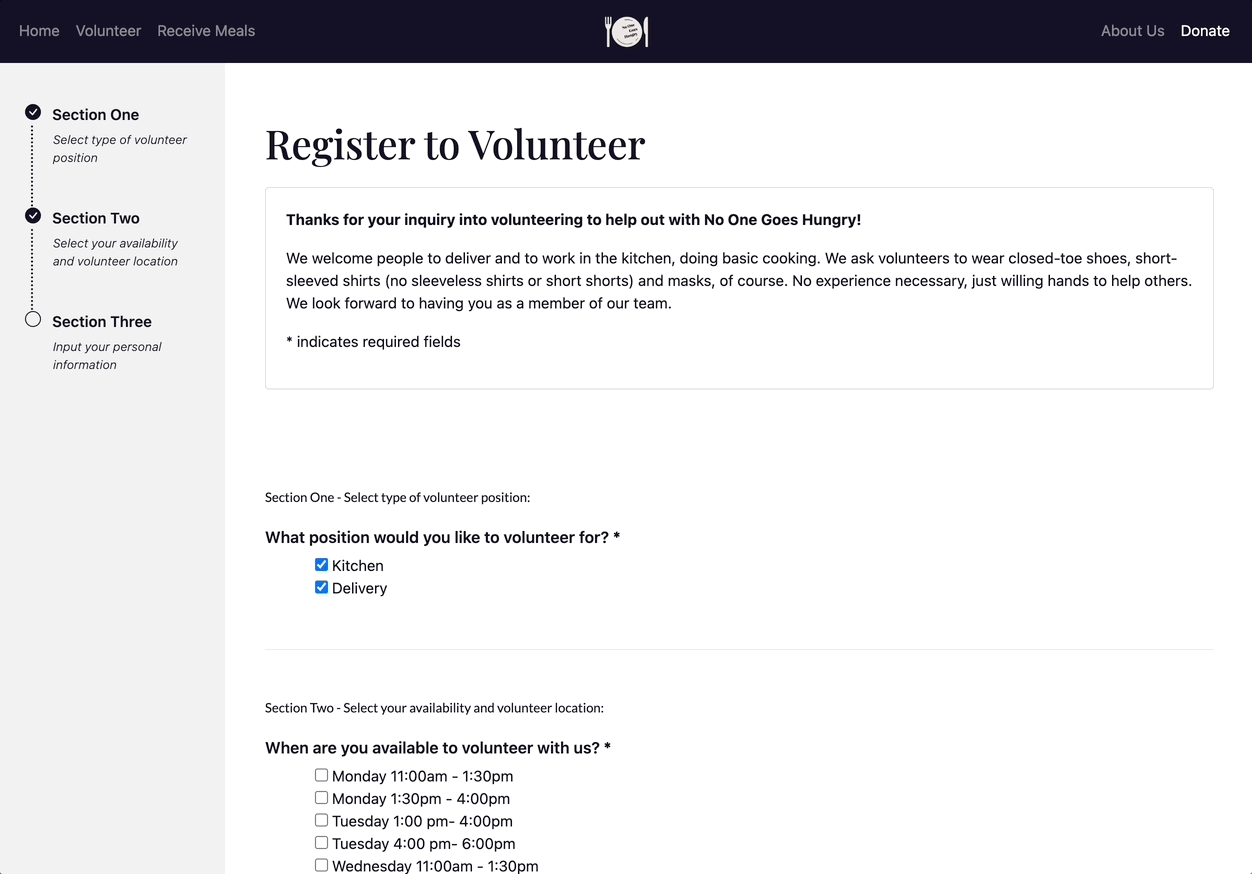Open the About Us page

[x=1132, y=31]
